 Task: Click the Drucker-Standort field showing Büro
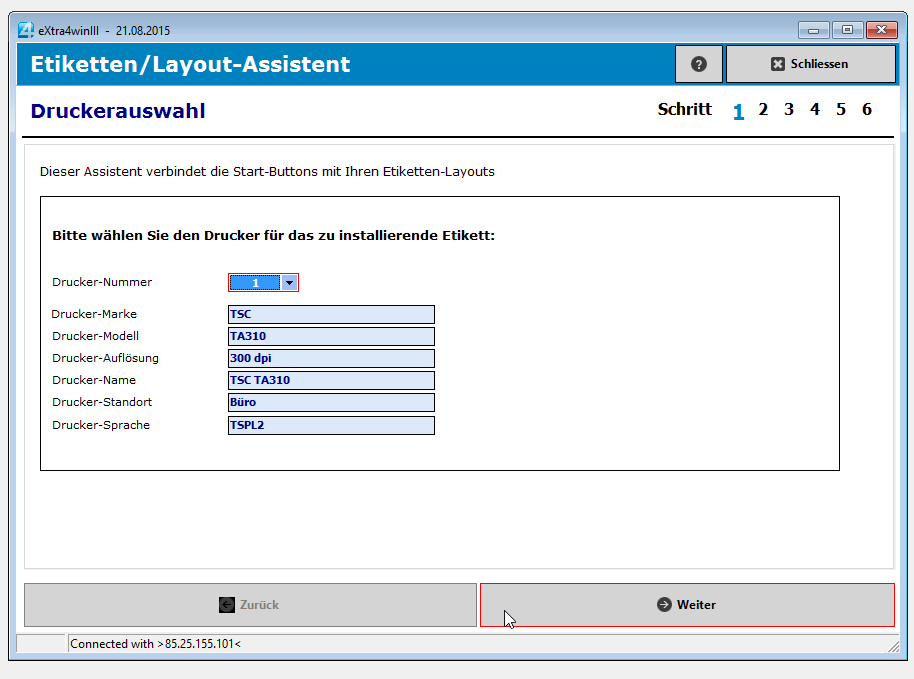pyautogui.click(x=330, y=402)
